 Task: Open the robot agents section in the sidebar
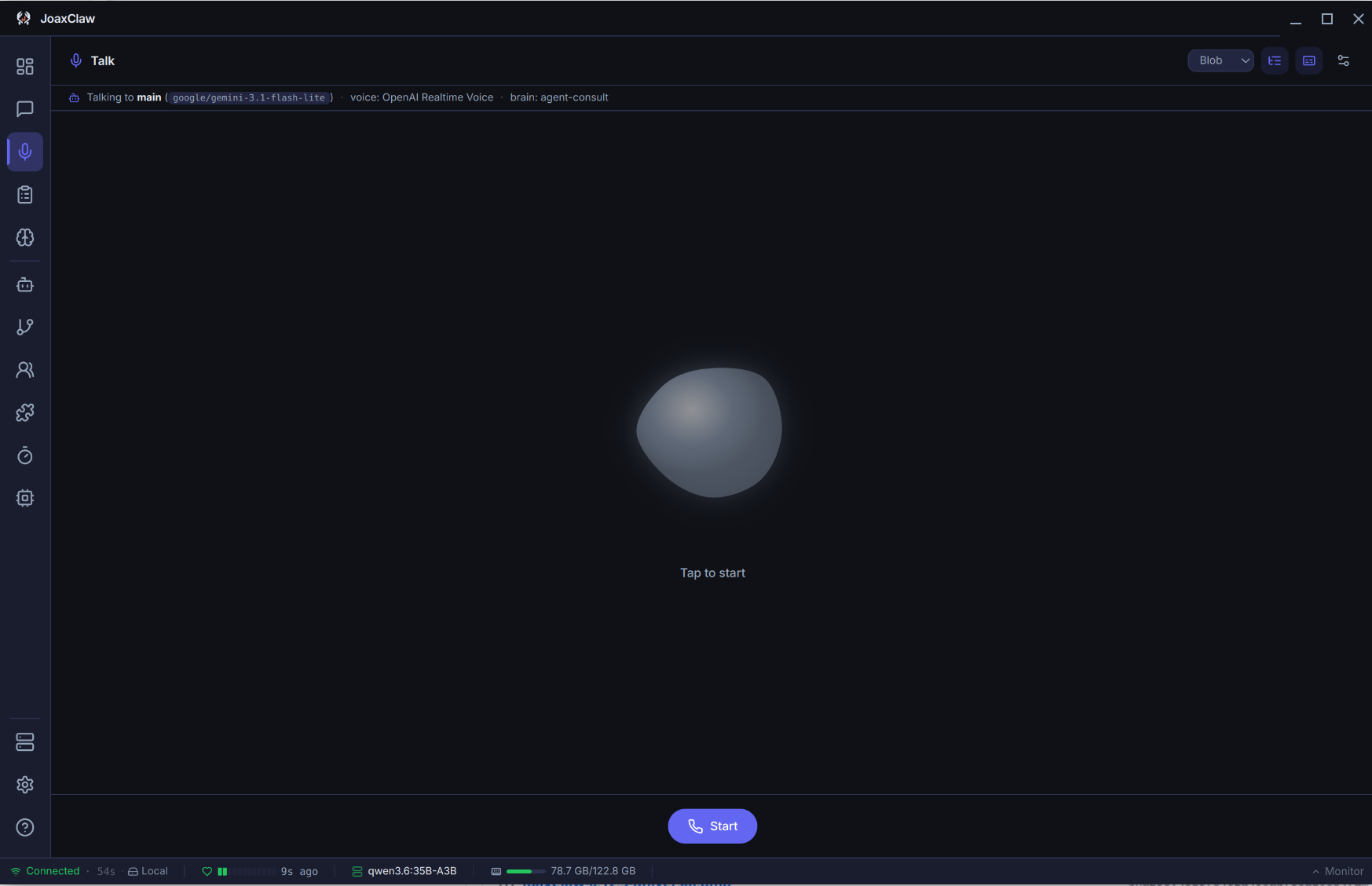pos(25,284)
